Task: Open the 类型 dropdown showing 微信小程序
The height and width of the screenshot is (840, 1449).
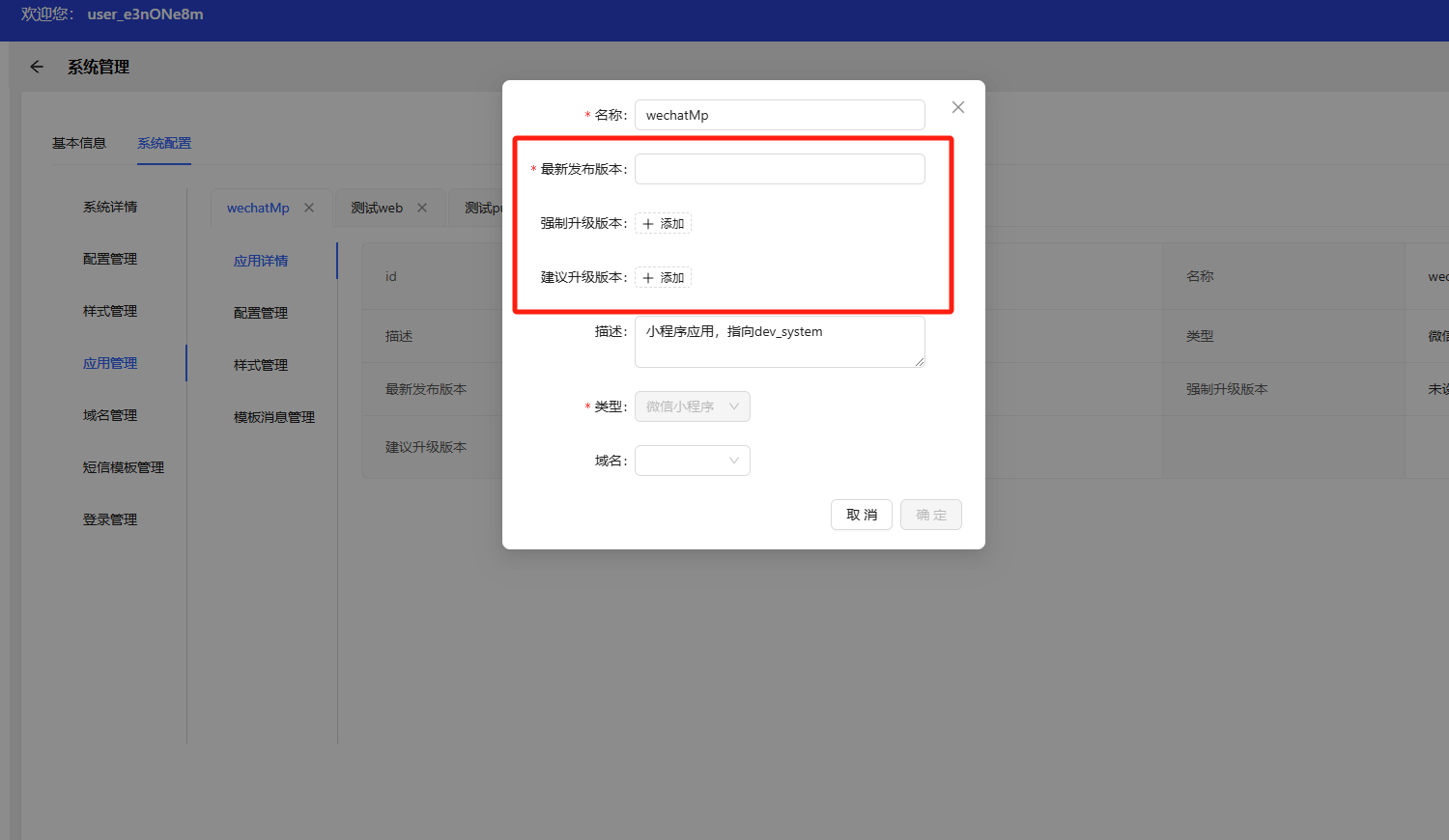Action: pos(692,406)
